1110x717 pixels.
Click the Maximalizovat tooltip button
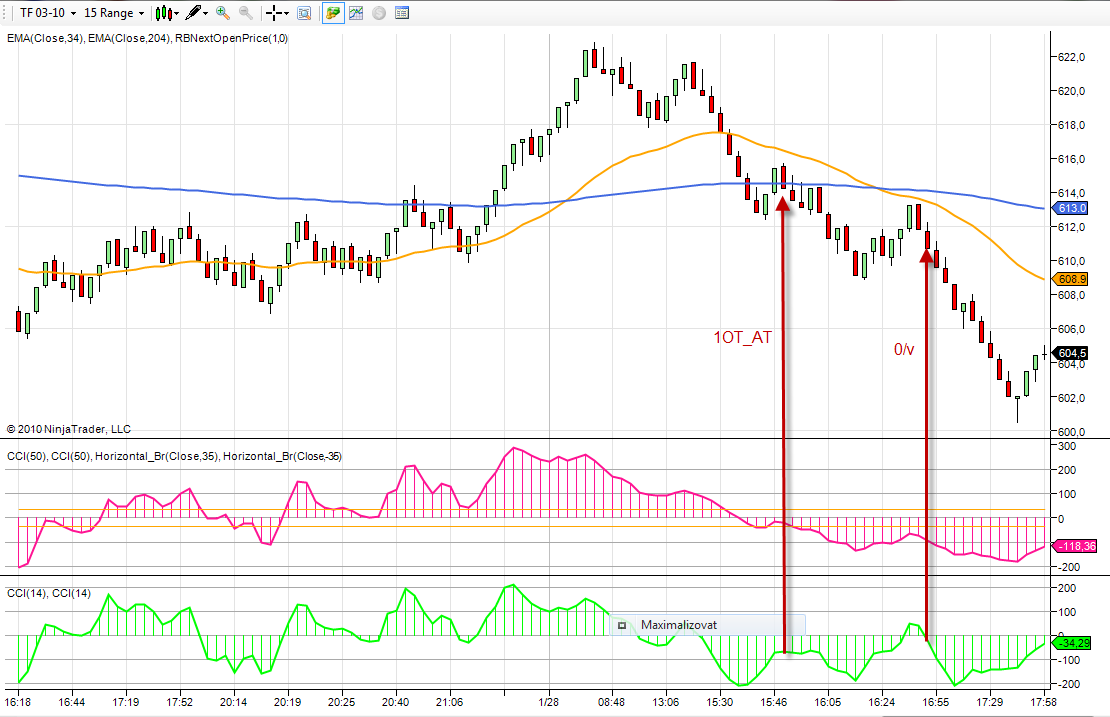click(707, 625)
